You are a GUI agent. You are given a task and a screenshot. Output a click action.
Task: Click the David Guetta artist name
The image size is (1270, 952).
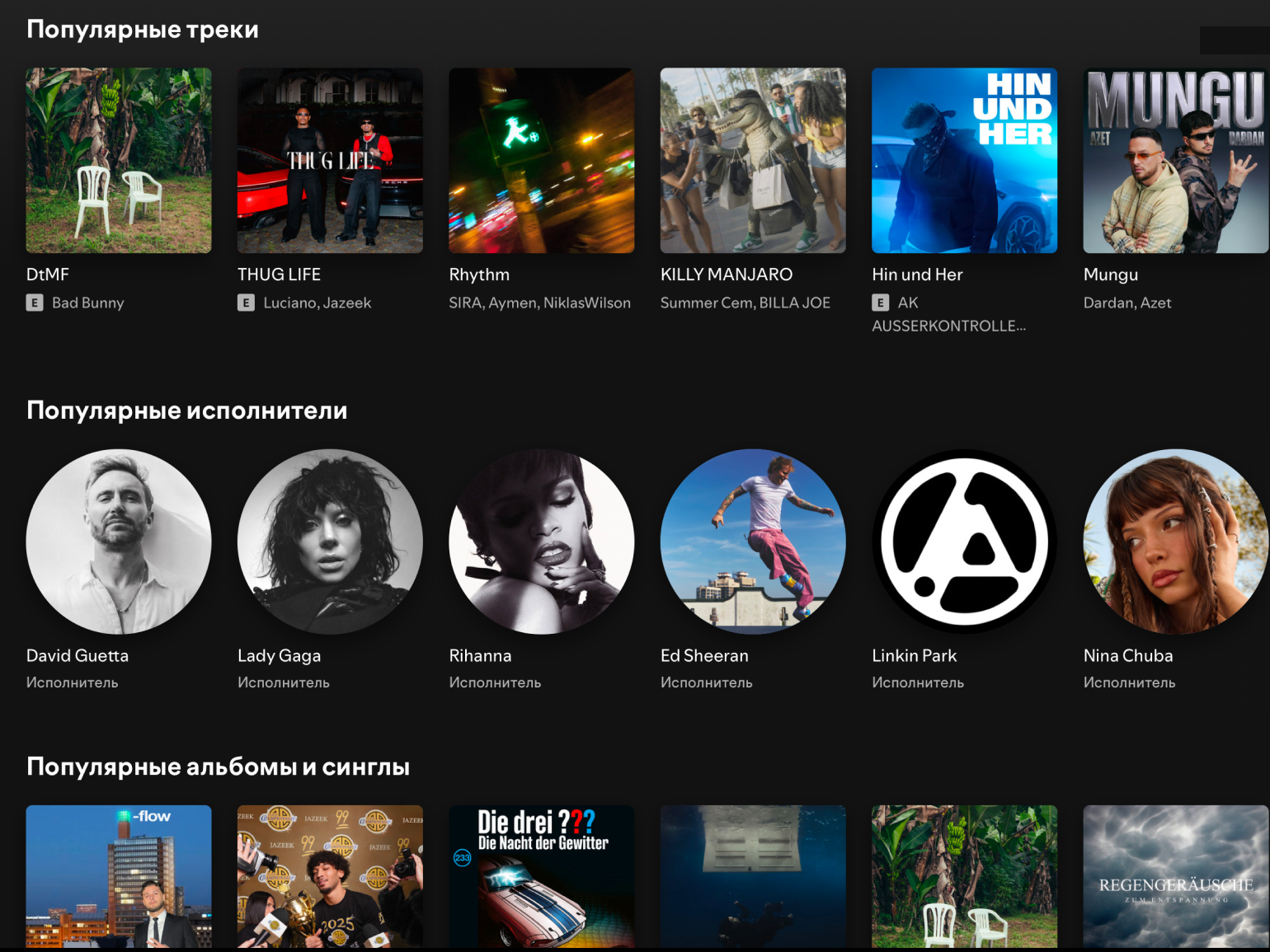click(x=78, y=655)
